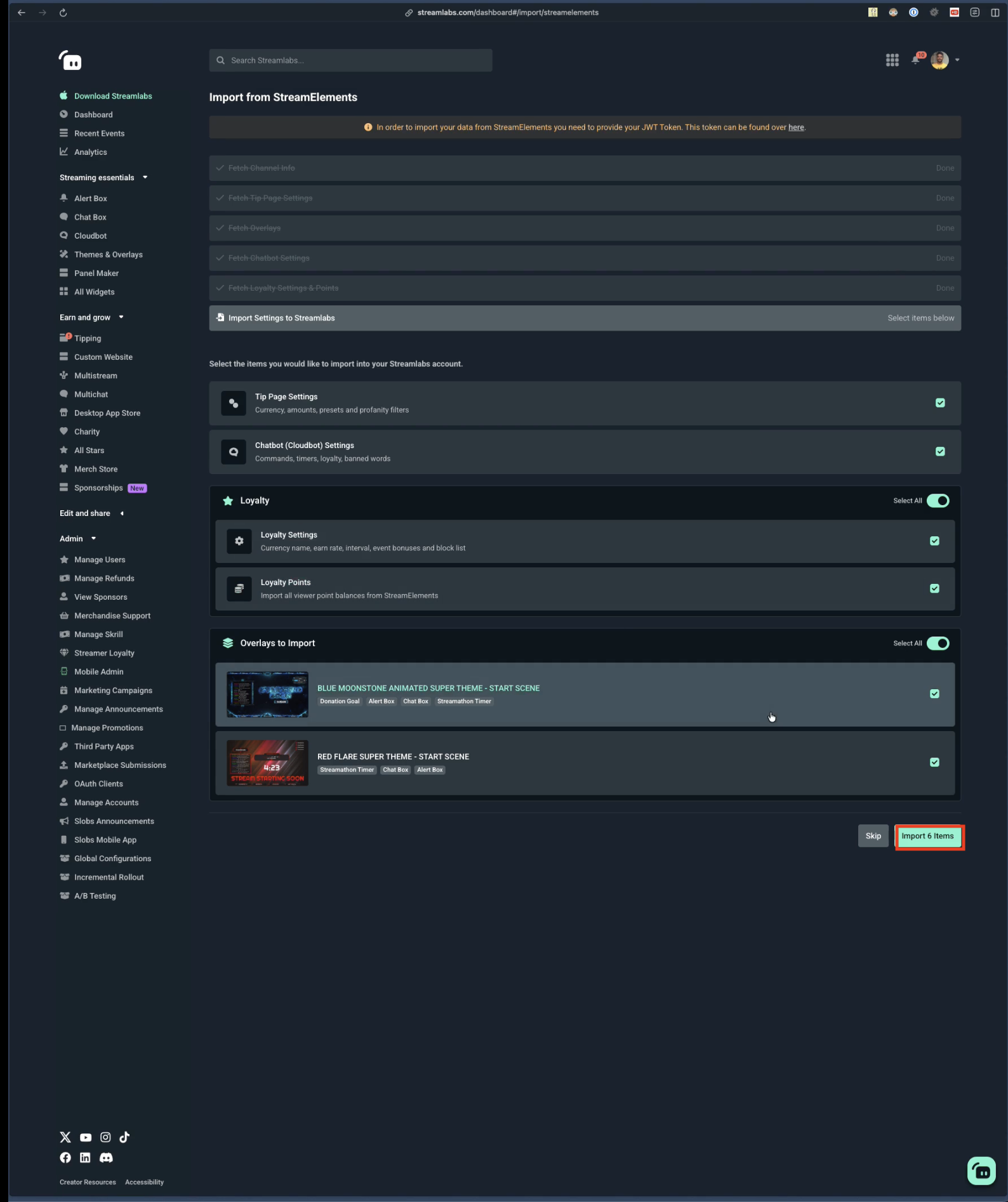This screenshot has height=1202, width=1008.
Task: Open Alert Box in sidebar
Action: pos(83,199)
